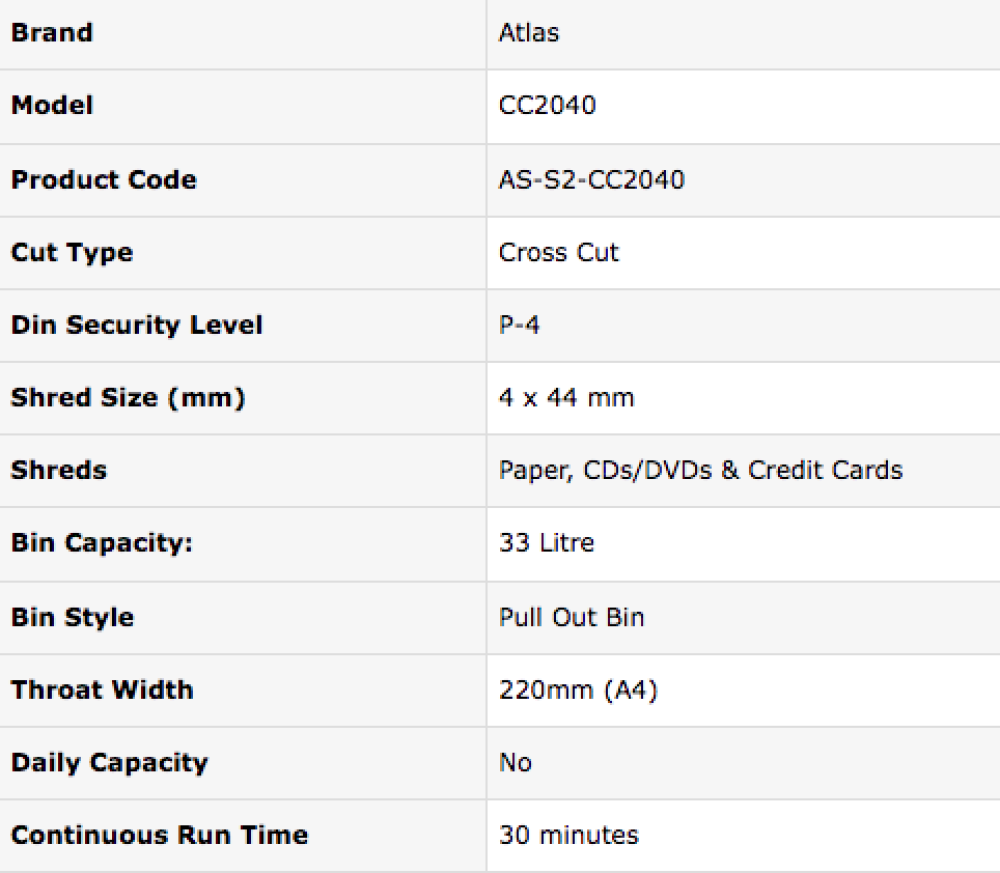Click the Shred Size (mm) label
1000x873 pixels.
click(128, 397)
